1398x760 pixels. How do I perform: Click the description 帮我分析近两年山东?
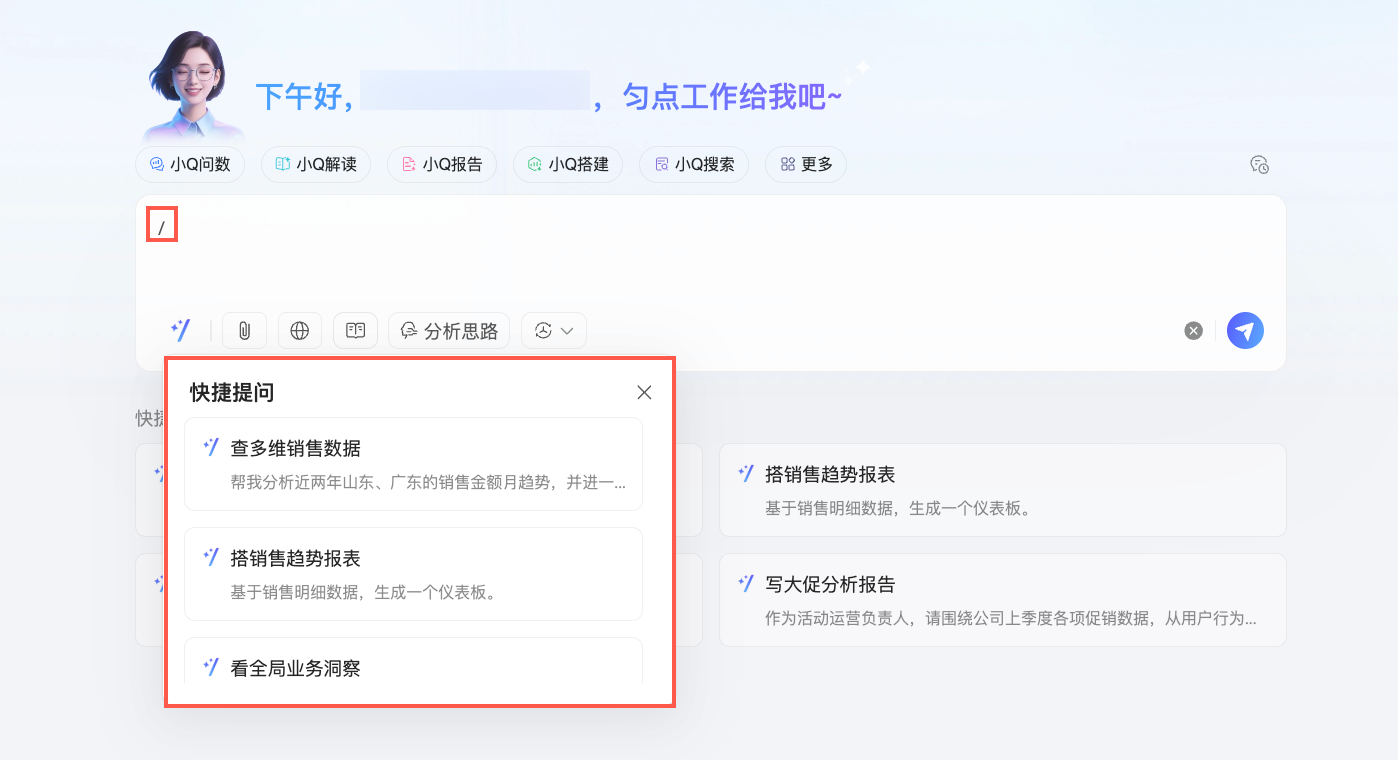(x=429, y=482)
